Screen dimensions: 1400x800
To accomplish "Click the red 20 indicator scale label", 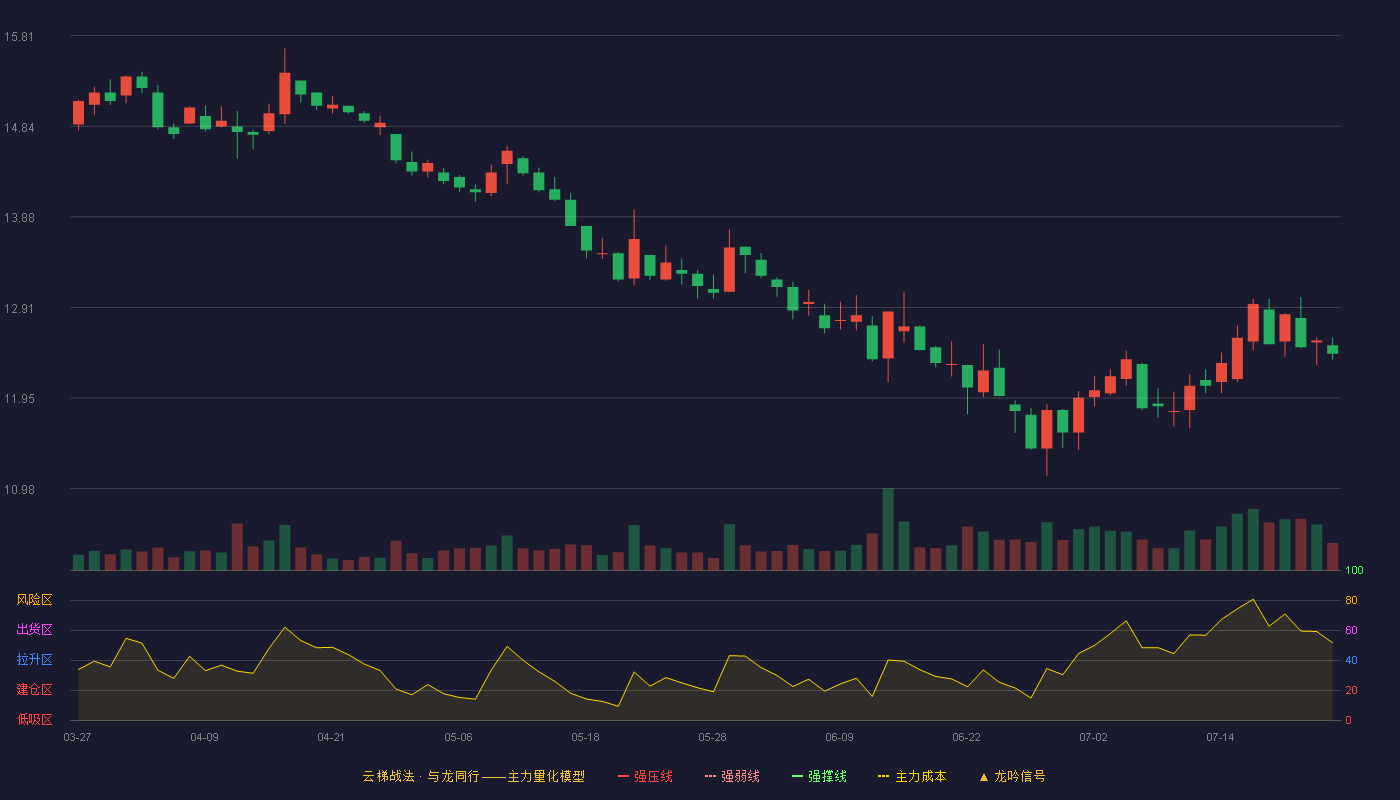I will (x=1351, y=690).
